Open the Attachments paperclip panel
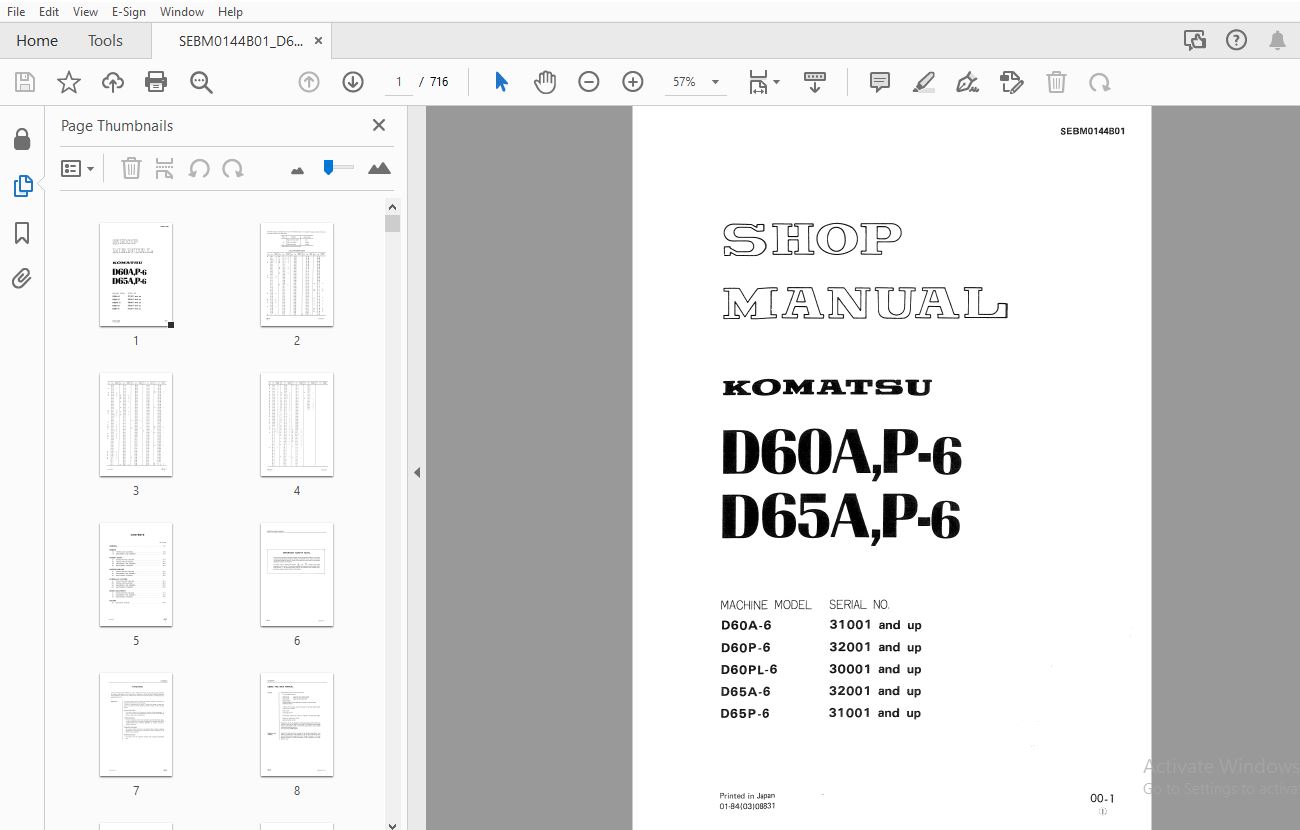Image resolution: width=1300 pixels, height=830 pixels. 22,279
